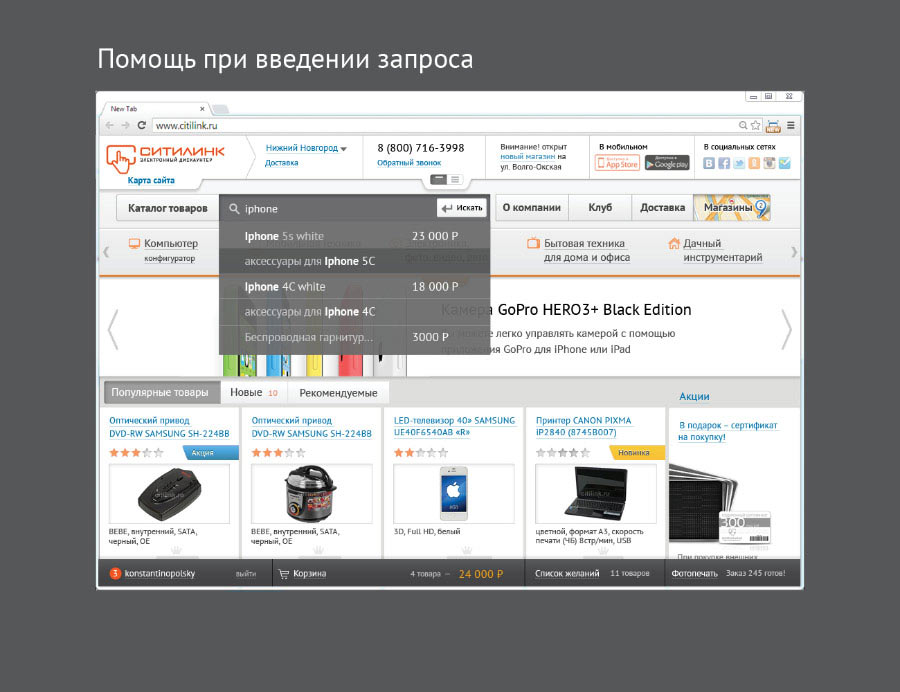Bookmark the page with the star icon

point(755,126)
